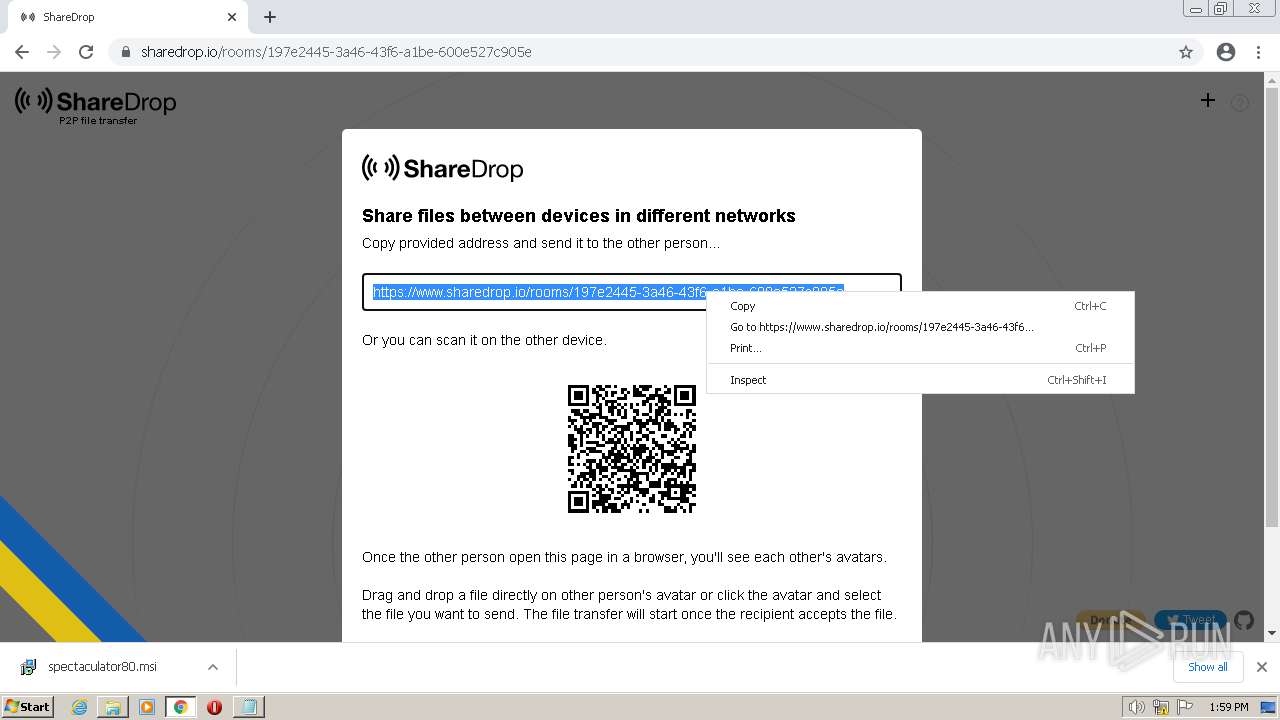Screen dimensions: 1280x720
Task: Open the Chrome three-dot menu
Action: pyautogui.click(x=1258, y=52)
